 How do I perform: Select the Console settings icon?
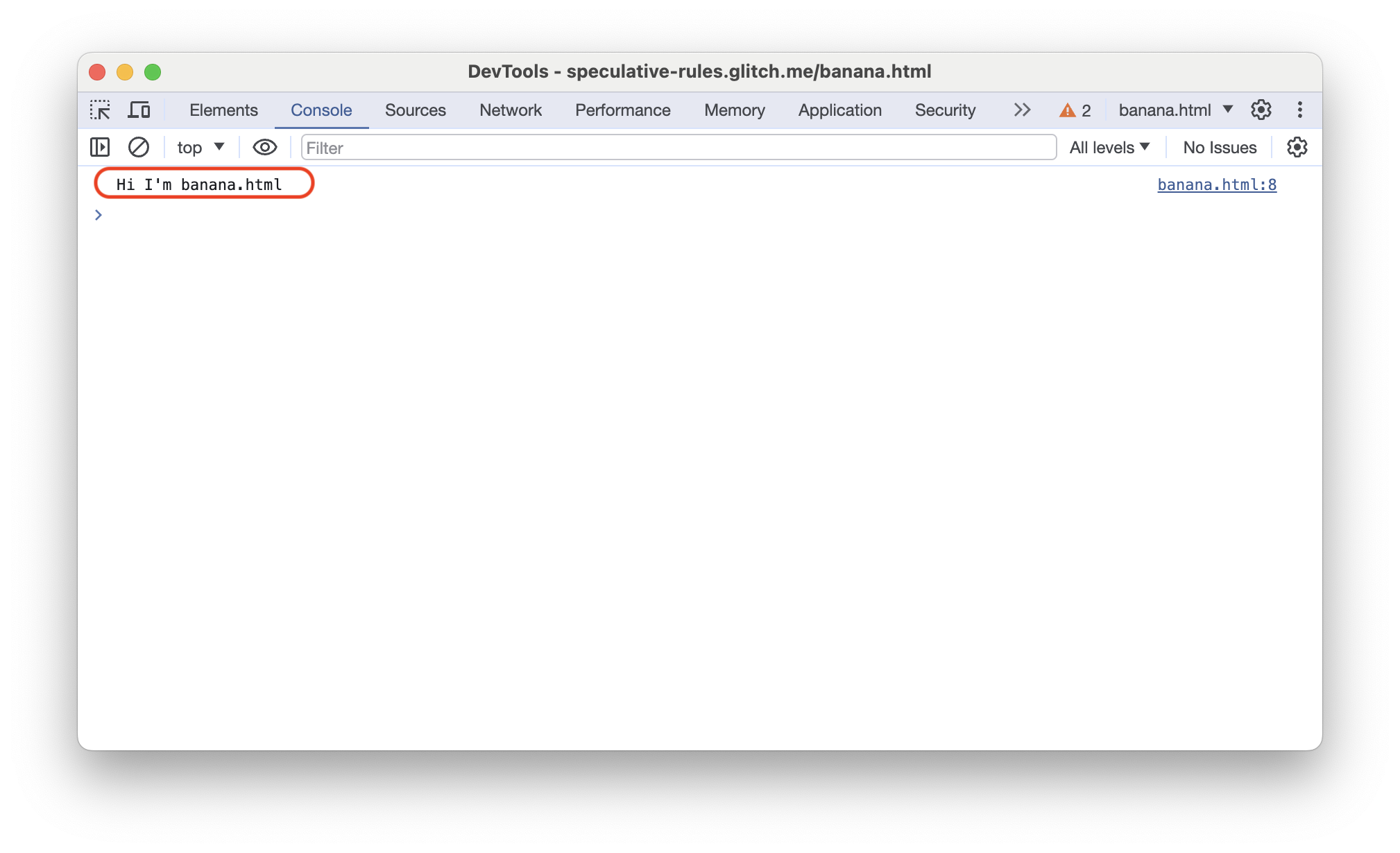1297,148
